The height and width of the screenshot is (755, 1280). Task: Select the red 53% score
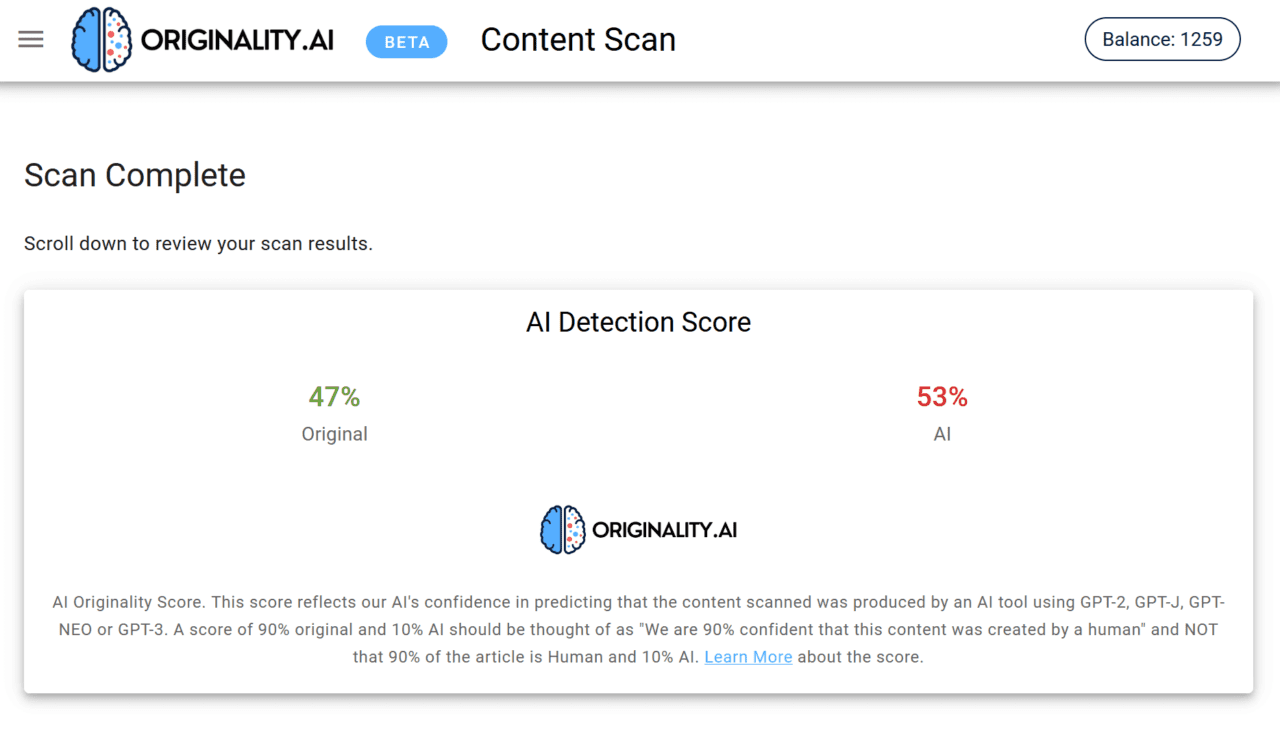click(942, 397)
